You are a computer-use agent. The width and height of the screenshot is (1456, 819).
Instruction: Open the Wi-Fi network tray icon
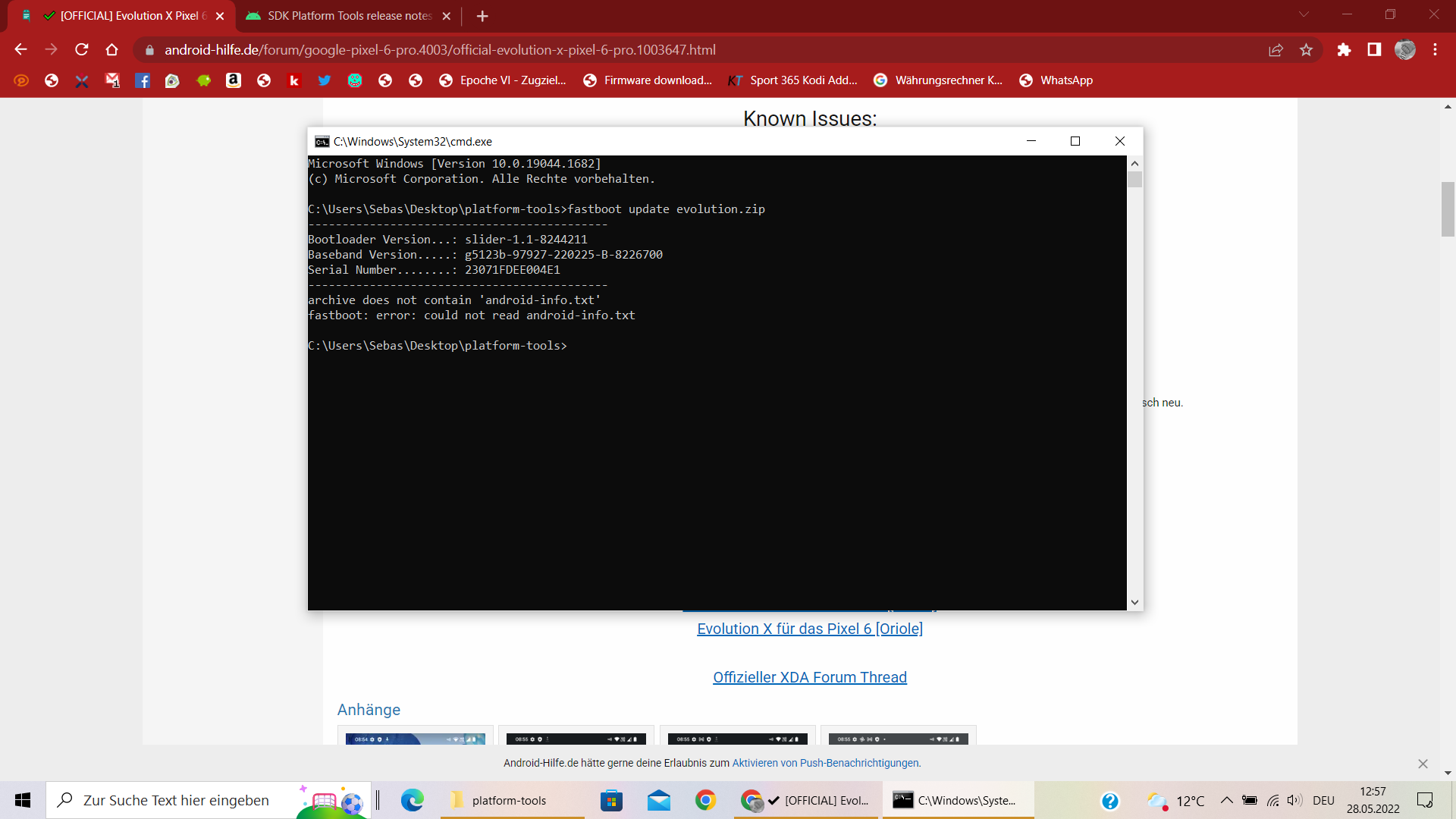click(1273, 800)
